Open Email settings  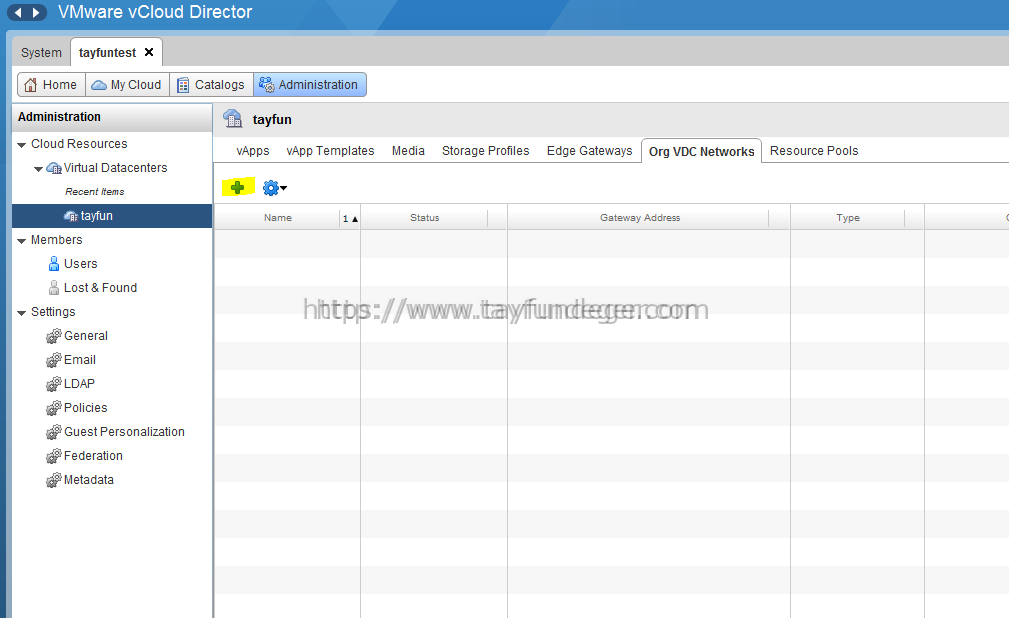[80, 360]
